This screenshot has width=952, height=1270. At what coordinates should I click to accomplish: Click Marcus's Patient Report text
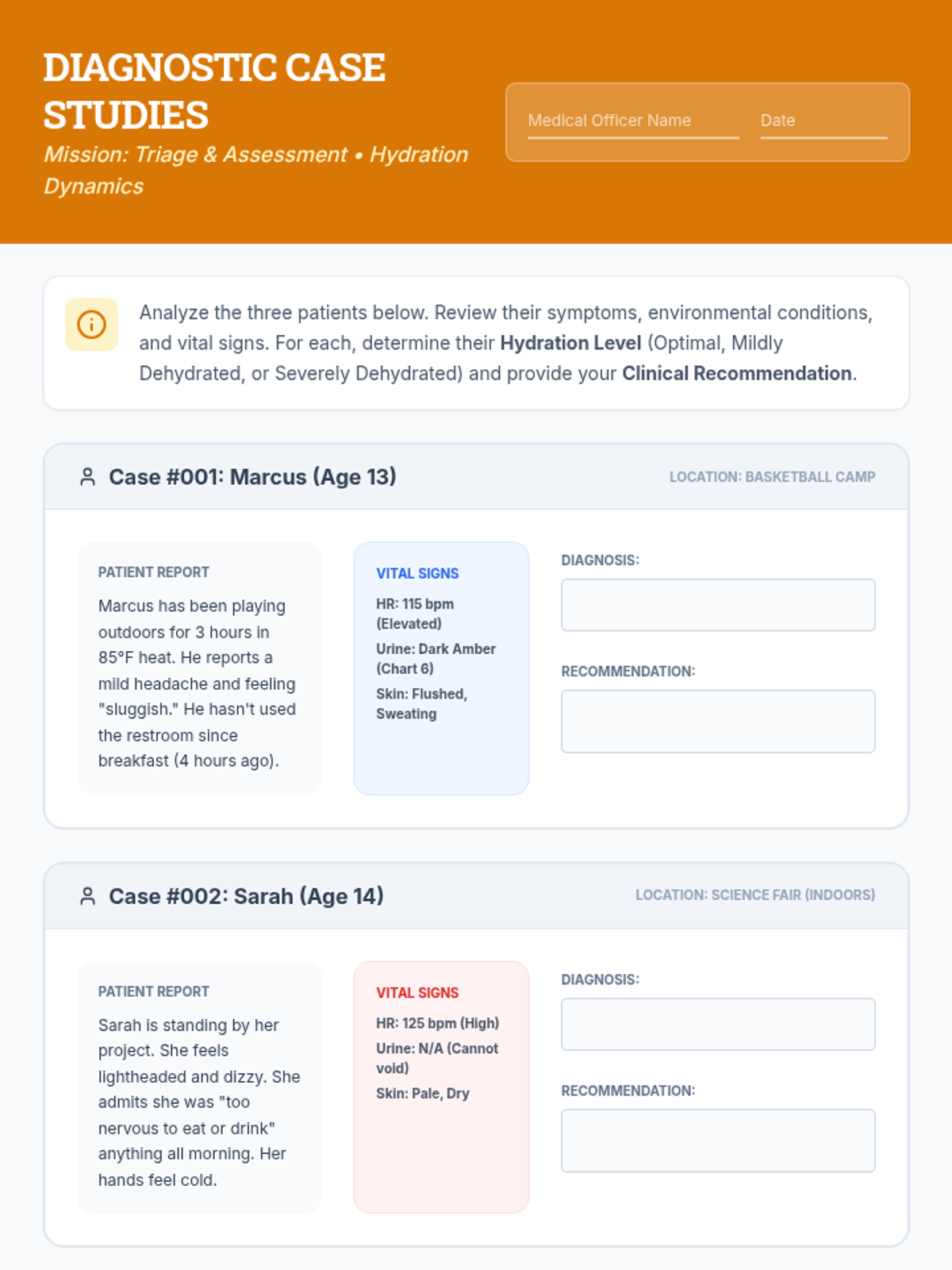[x=197, y=683]
